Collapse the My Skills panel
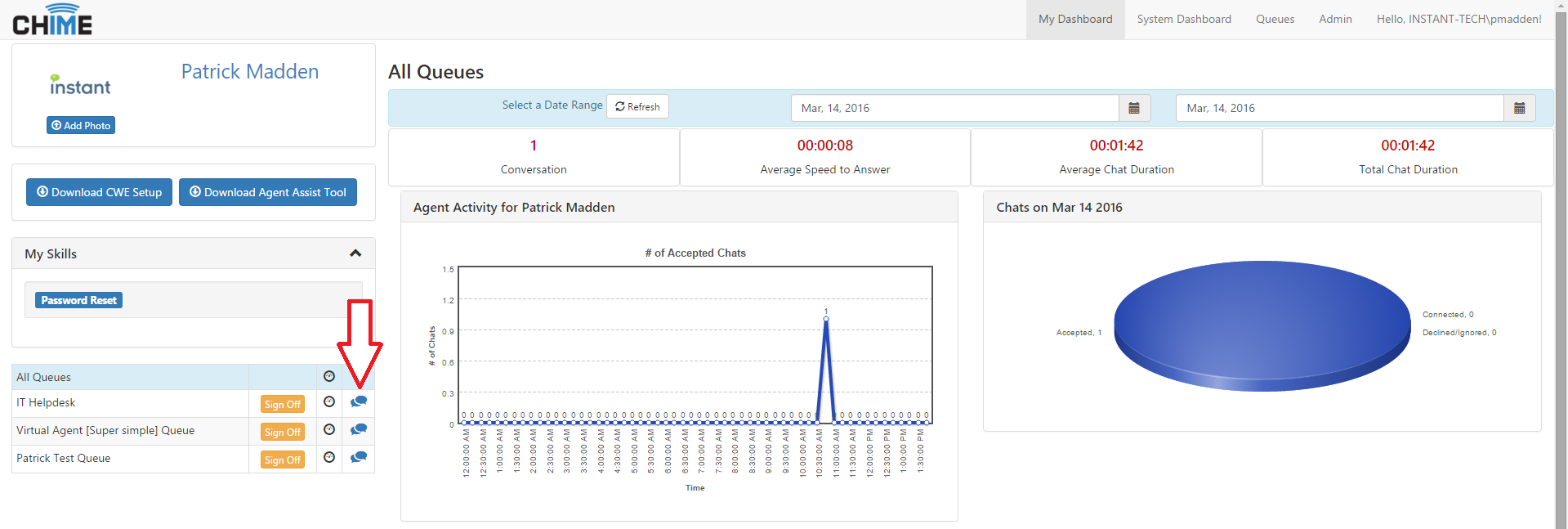 [x=355, y=253]
